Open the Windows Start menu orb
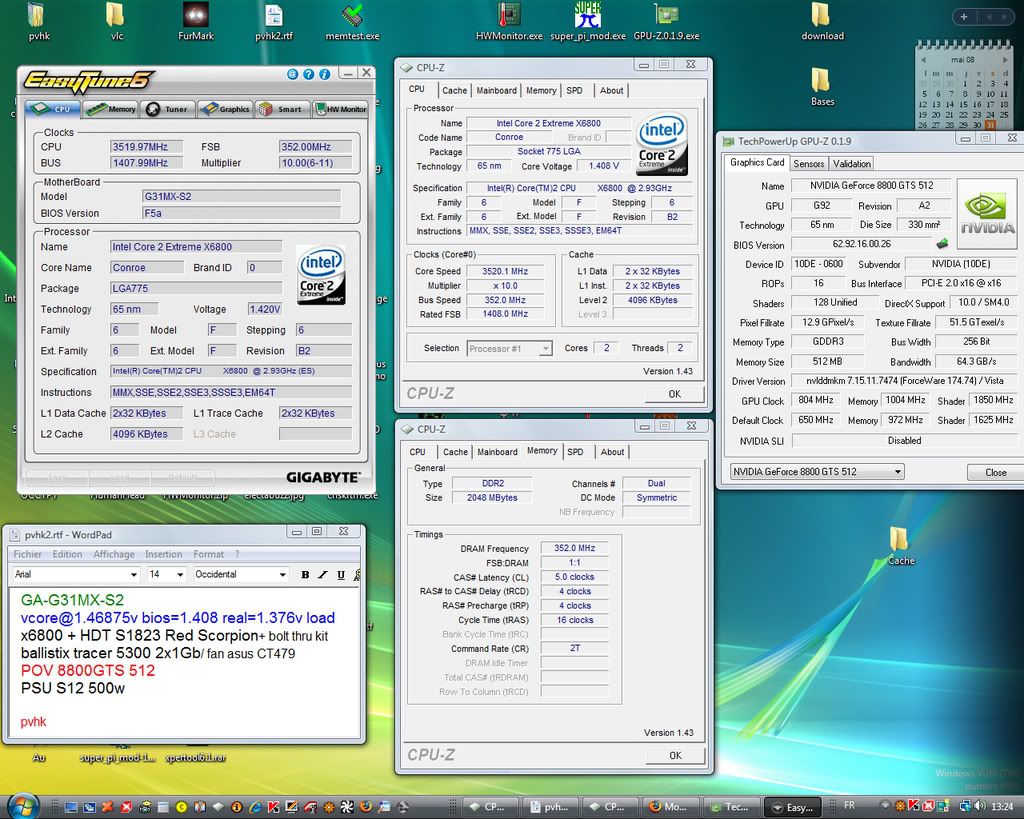The height and width of the screenshot is (819, 1024). (22, 805)
